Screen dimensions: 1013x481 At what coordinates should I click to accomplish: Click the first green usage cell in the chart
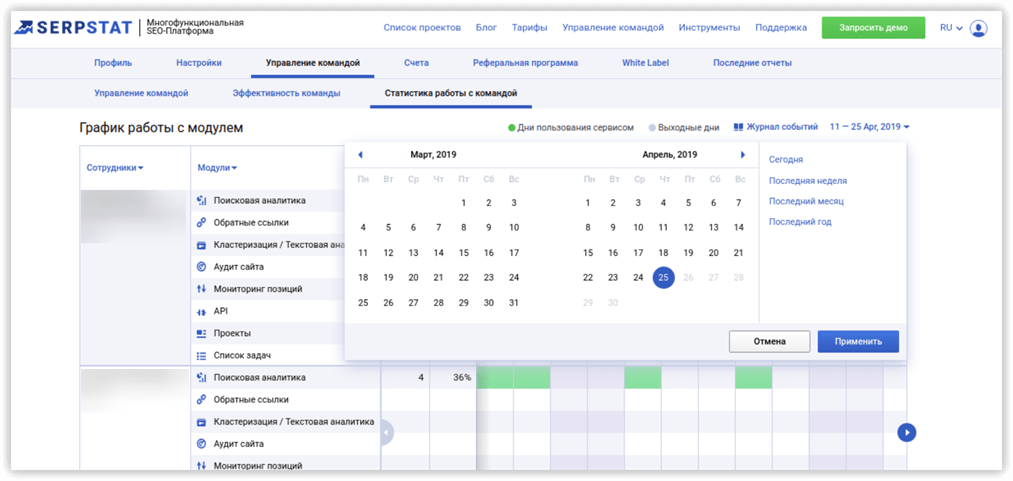coord(495,377)
